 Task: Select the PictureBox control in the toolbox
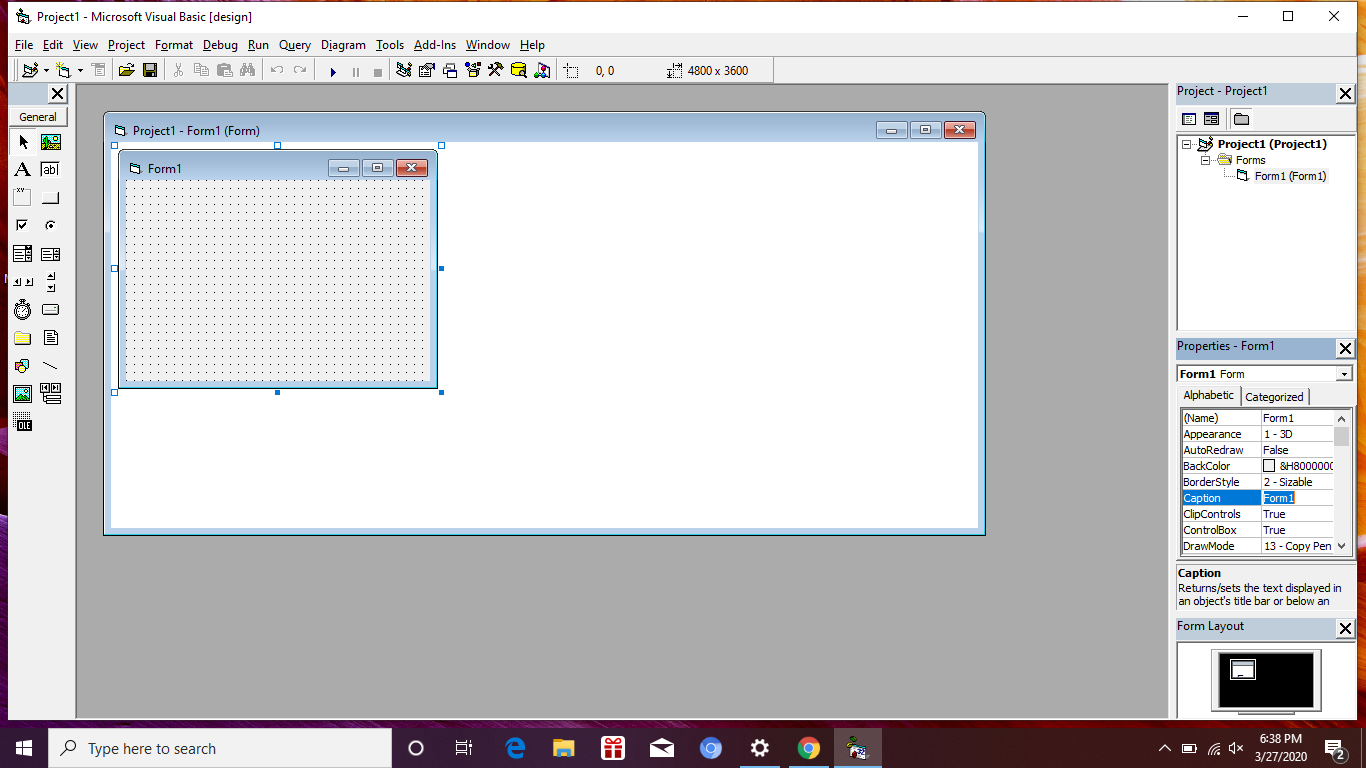click(x=51, y=142)
